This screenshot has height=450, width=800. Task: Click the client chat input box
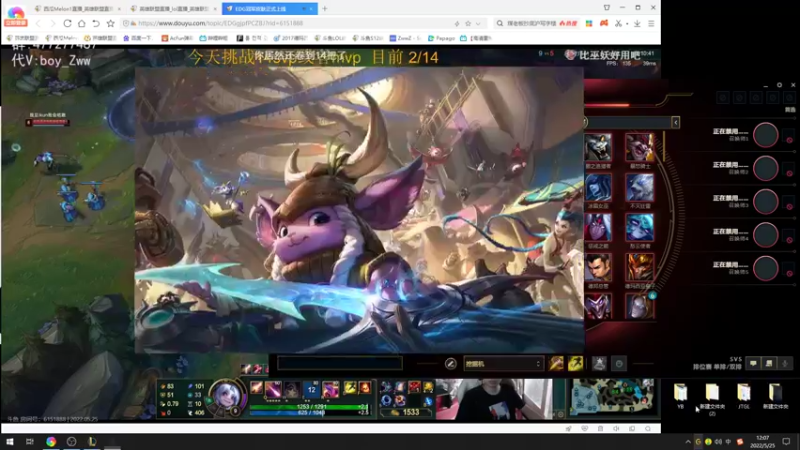click(x=340, y=363)
